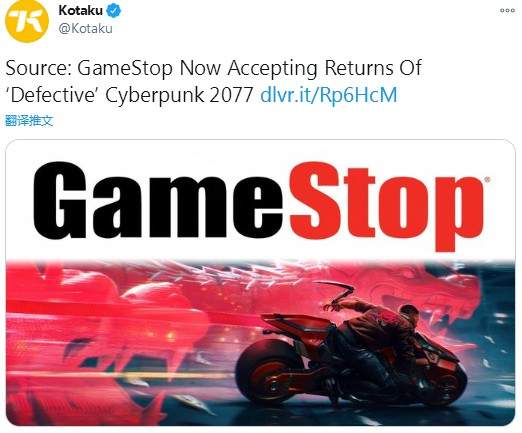Click the blue verified badge beside Kotaku

[x=113, y=11]
